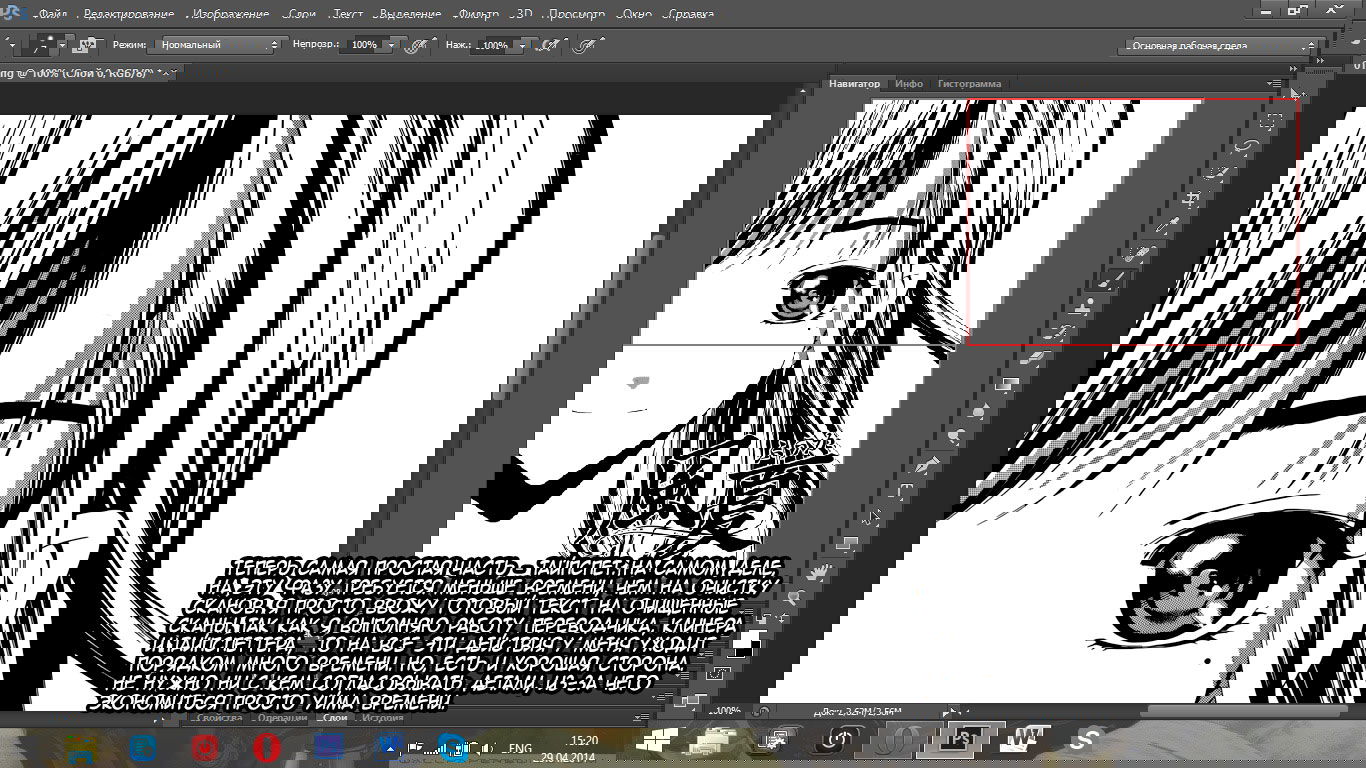
Task: Open the Текст menu
Action: click(x=347, y=15)
